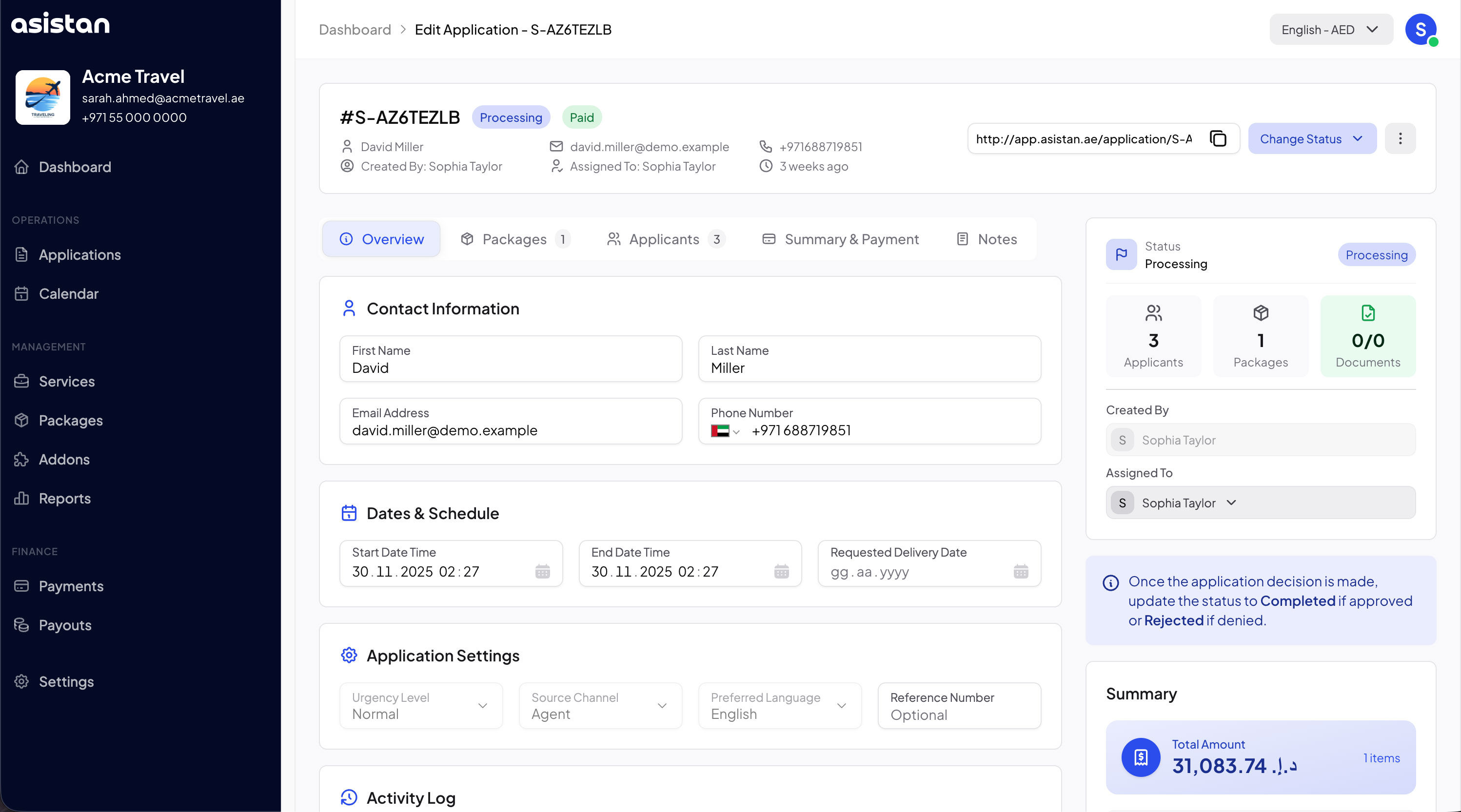Viewport: 1461px width, 812px height.
Task: Click the Start Date Time calendar icon
Action: 542,572
